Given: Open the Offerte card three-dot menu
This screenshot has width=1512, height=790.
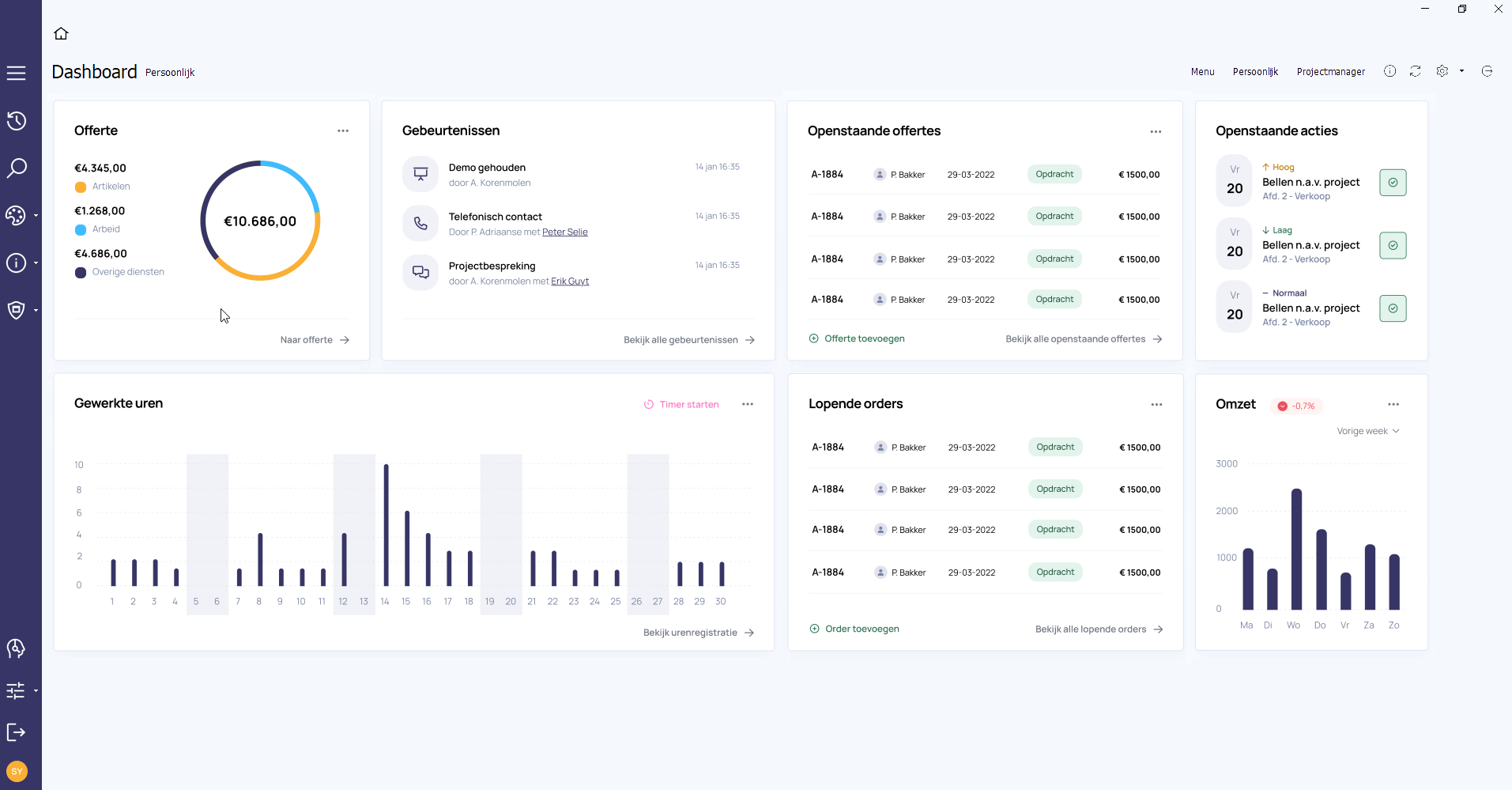Looking at the screenshot, I should 343,131.
